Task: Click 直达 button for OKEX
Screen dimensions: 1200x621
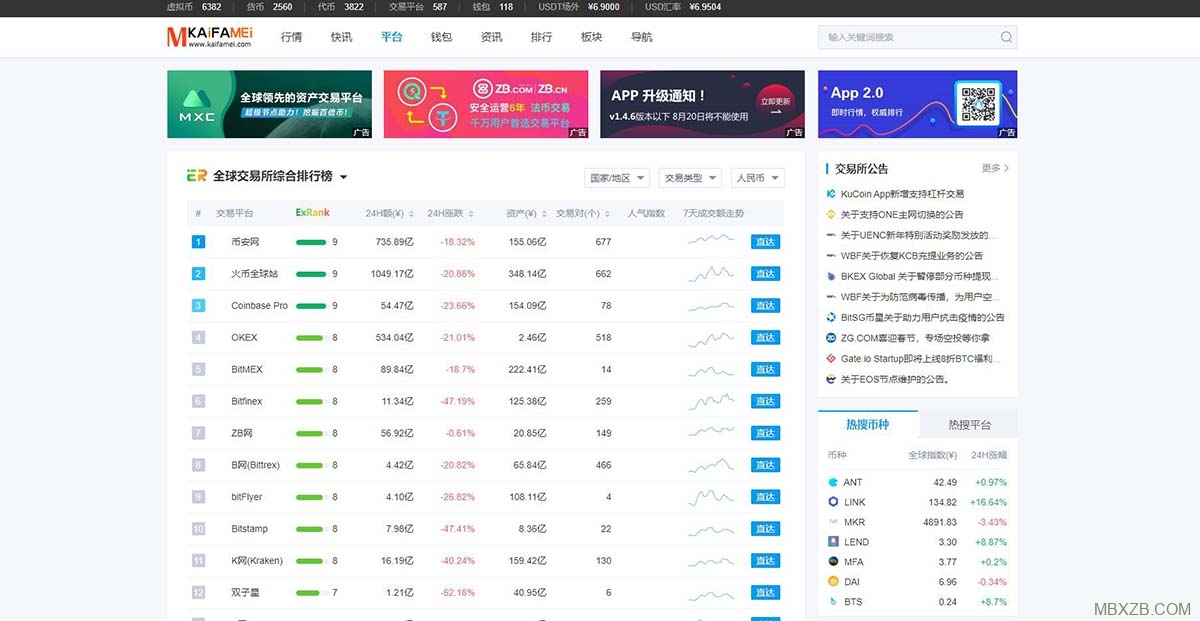Action: pos(765,338)
